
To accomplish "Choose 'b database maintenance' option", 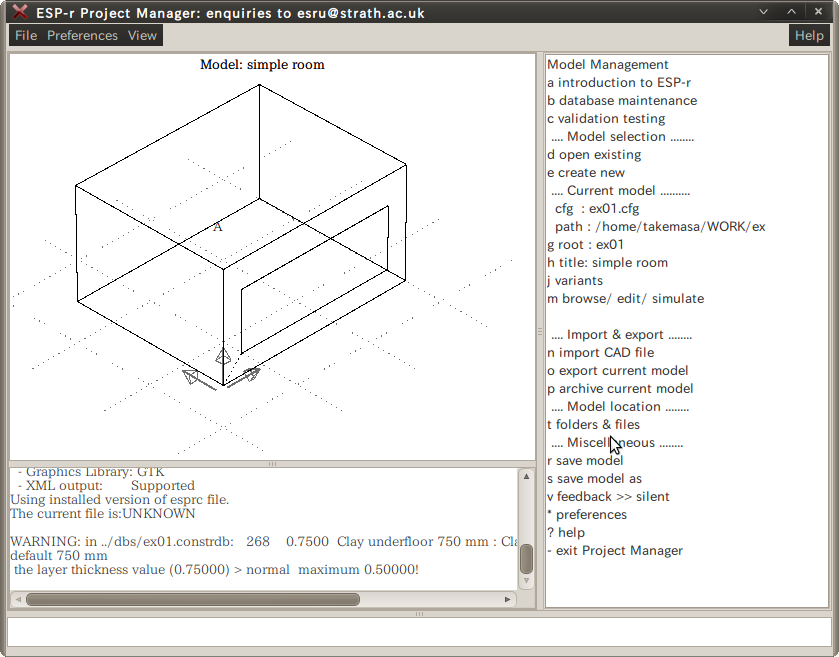I will point(622,101).
